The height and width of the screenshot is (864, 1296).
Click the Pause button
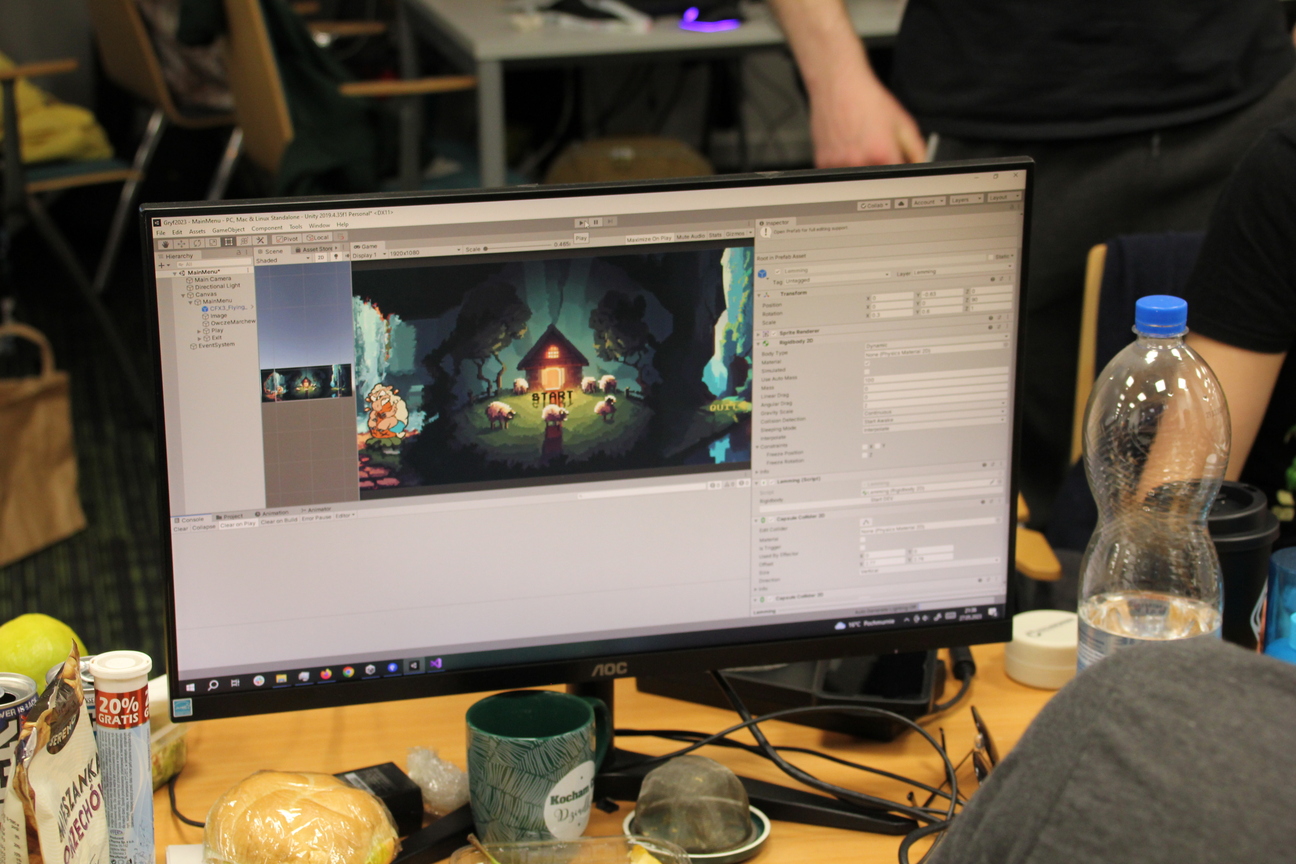click(596, 222)
